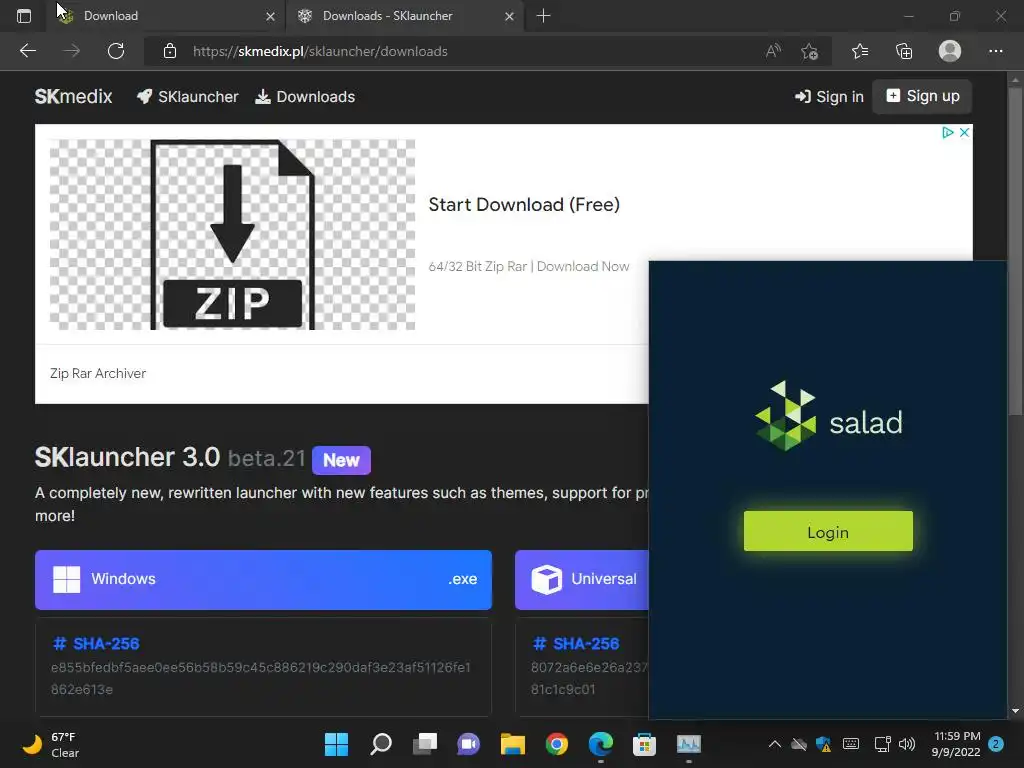Open the tab actions menu icon
This screenshot has width=1024, height=768.
point(24,16)
